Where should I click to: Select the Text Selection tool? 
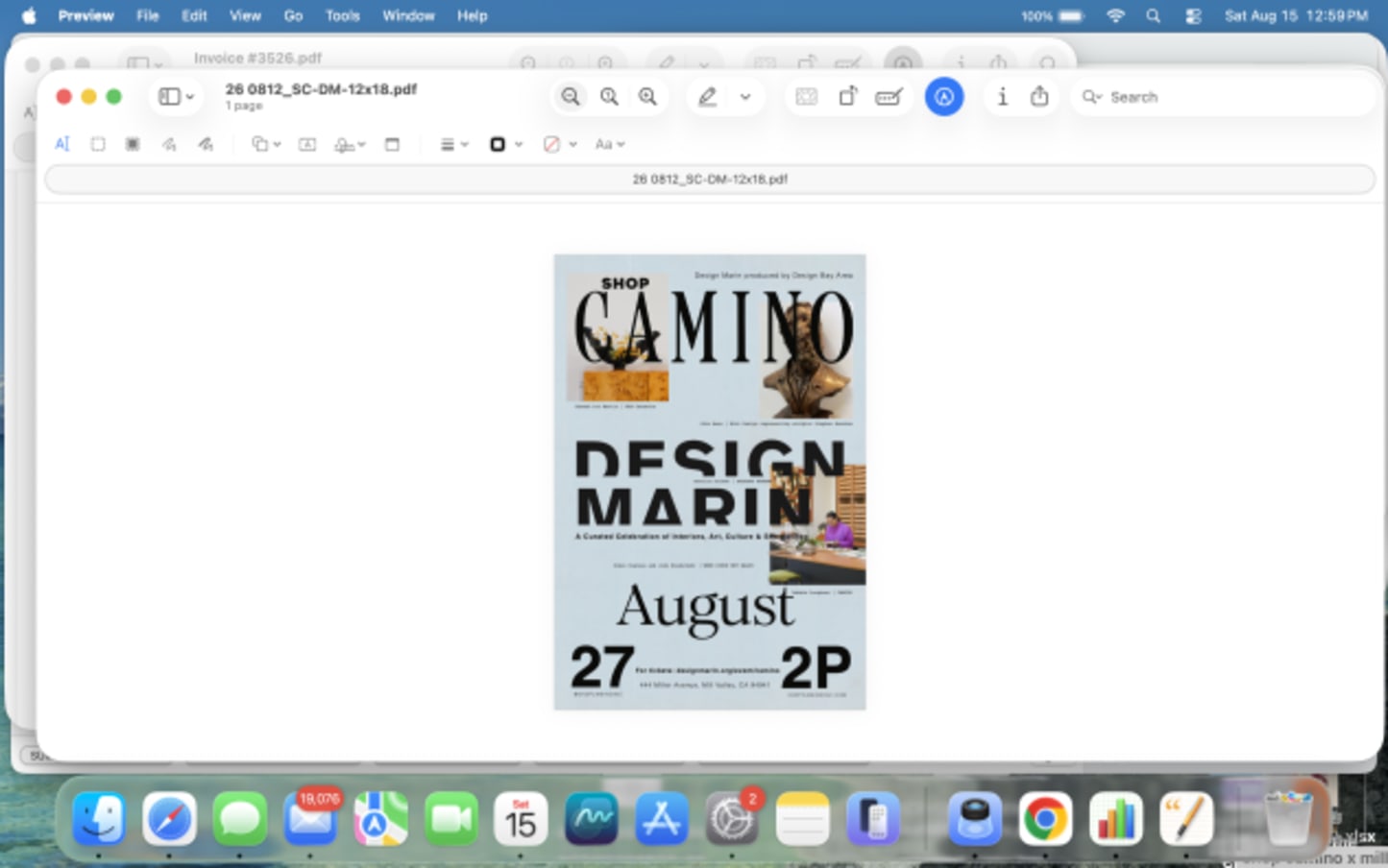[62, 144]
